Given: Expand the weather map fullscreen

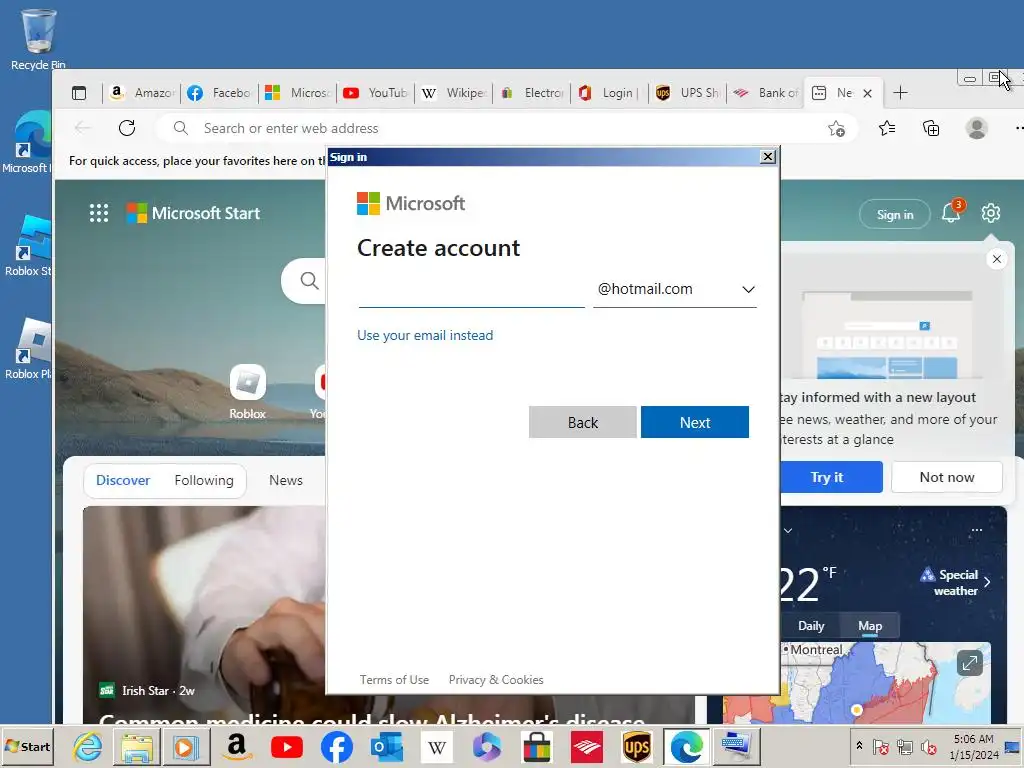Looking at the screenshot, I should (970, 664).
